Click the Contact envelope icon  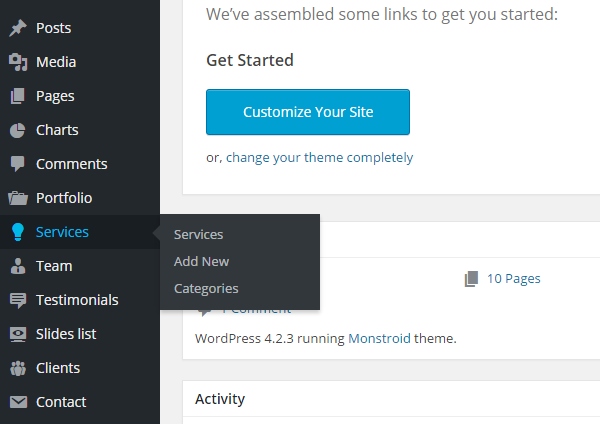18,402
